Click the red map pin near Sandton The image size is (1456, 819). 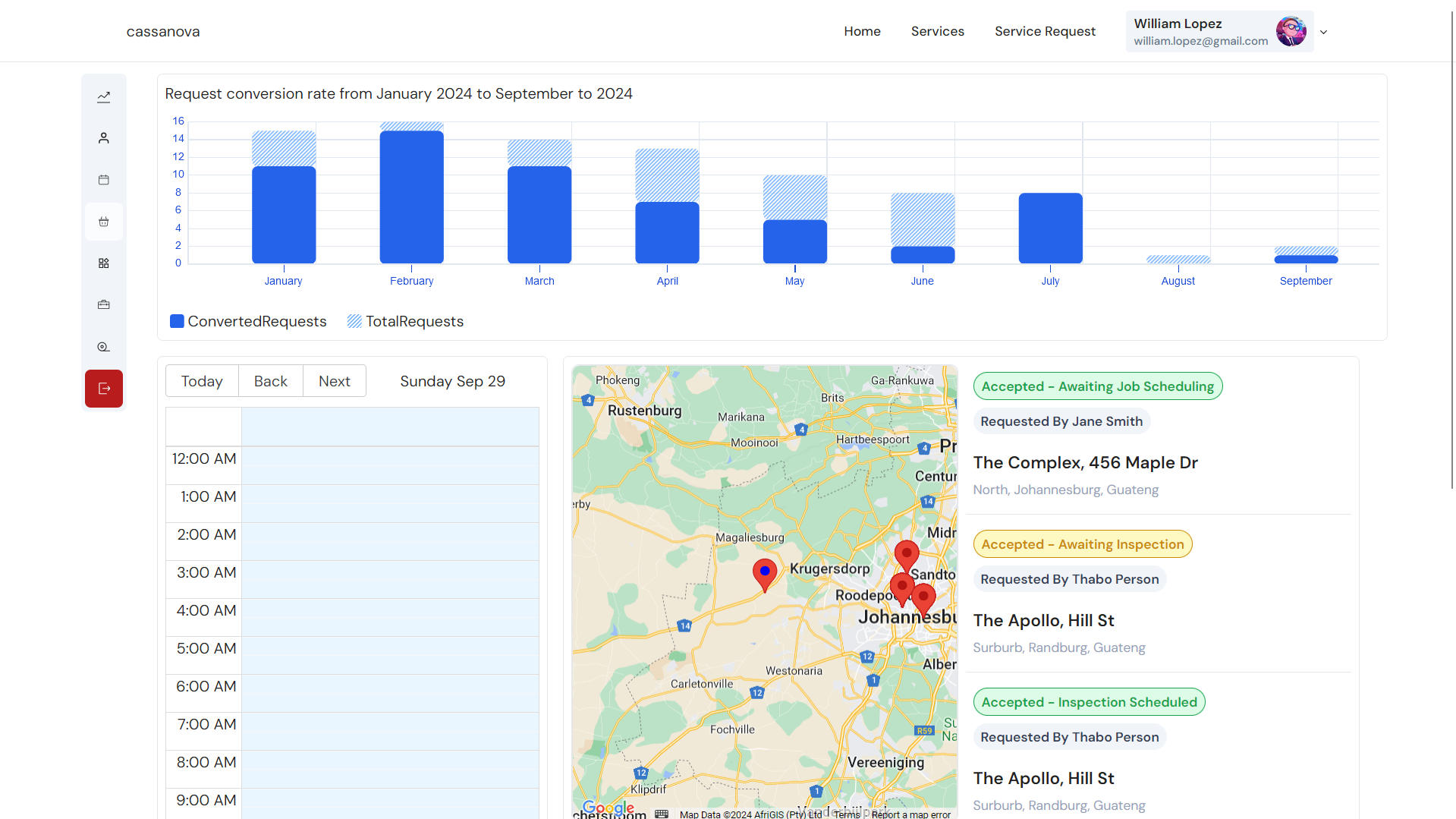pyautogui.click(x=907, y=556)
